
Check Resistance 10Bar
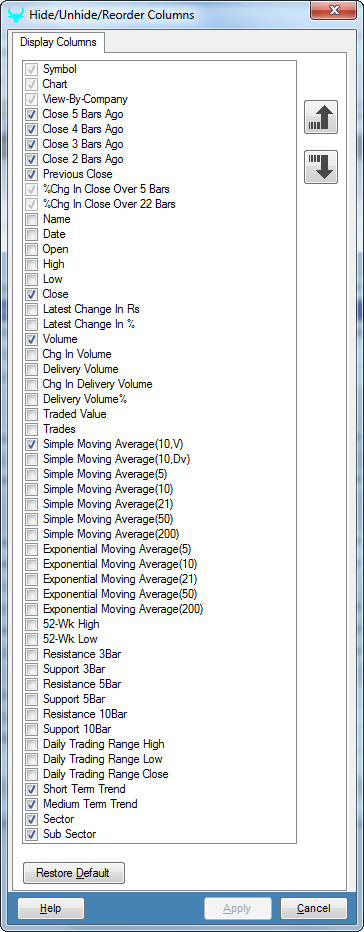[x=32, y=714]
